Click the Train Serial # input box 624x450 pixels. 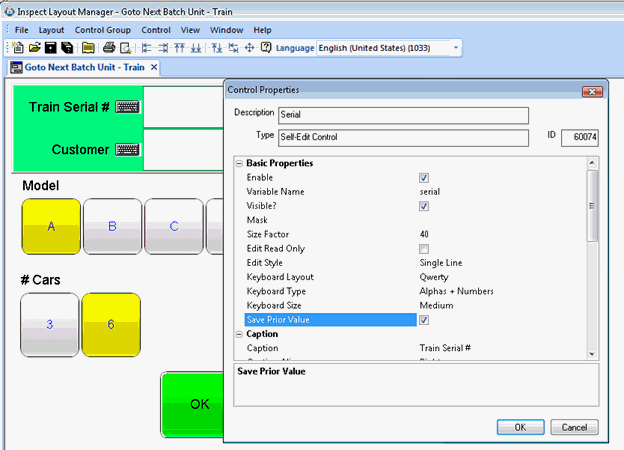[183, 107]
